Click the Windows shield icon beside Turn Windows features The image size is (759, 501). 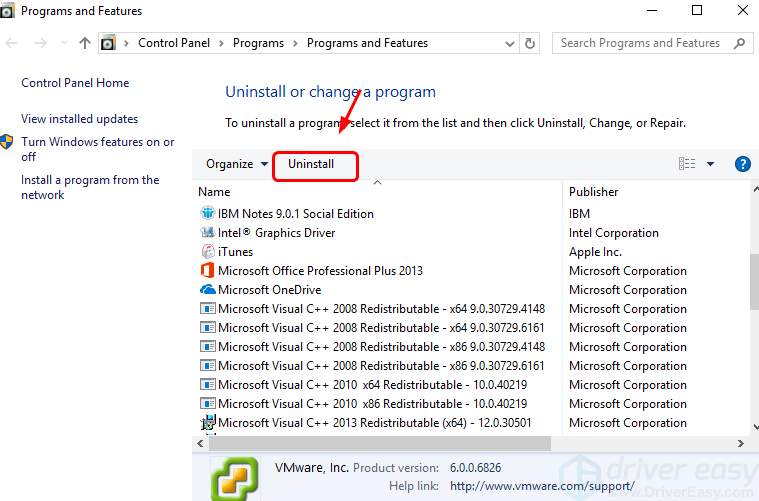(x=6, y=142)
